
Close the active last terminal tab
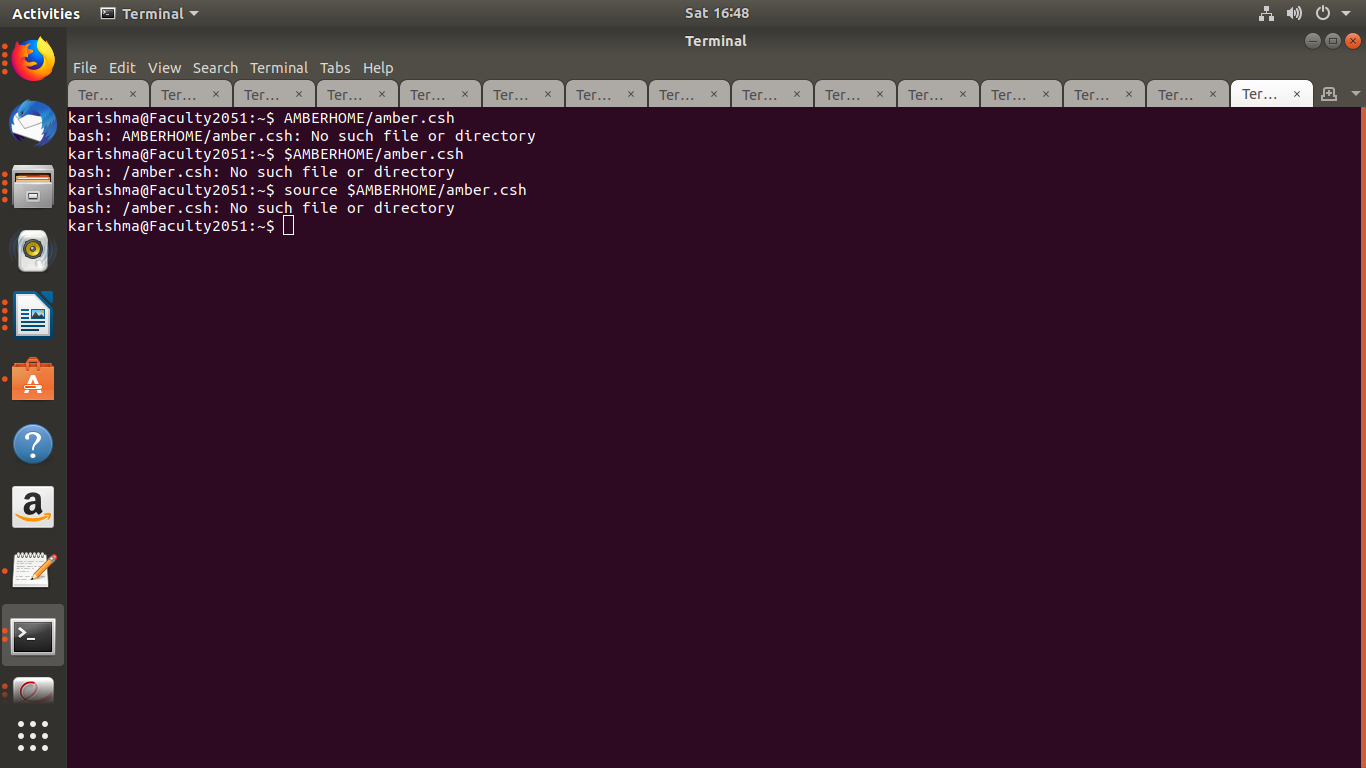[1297, 94]
